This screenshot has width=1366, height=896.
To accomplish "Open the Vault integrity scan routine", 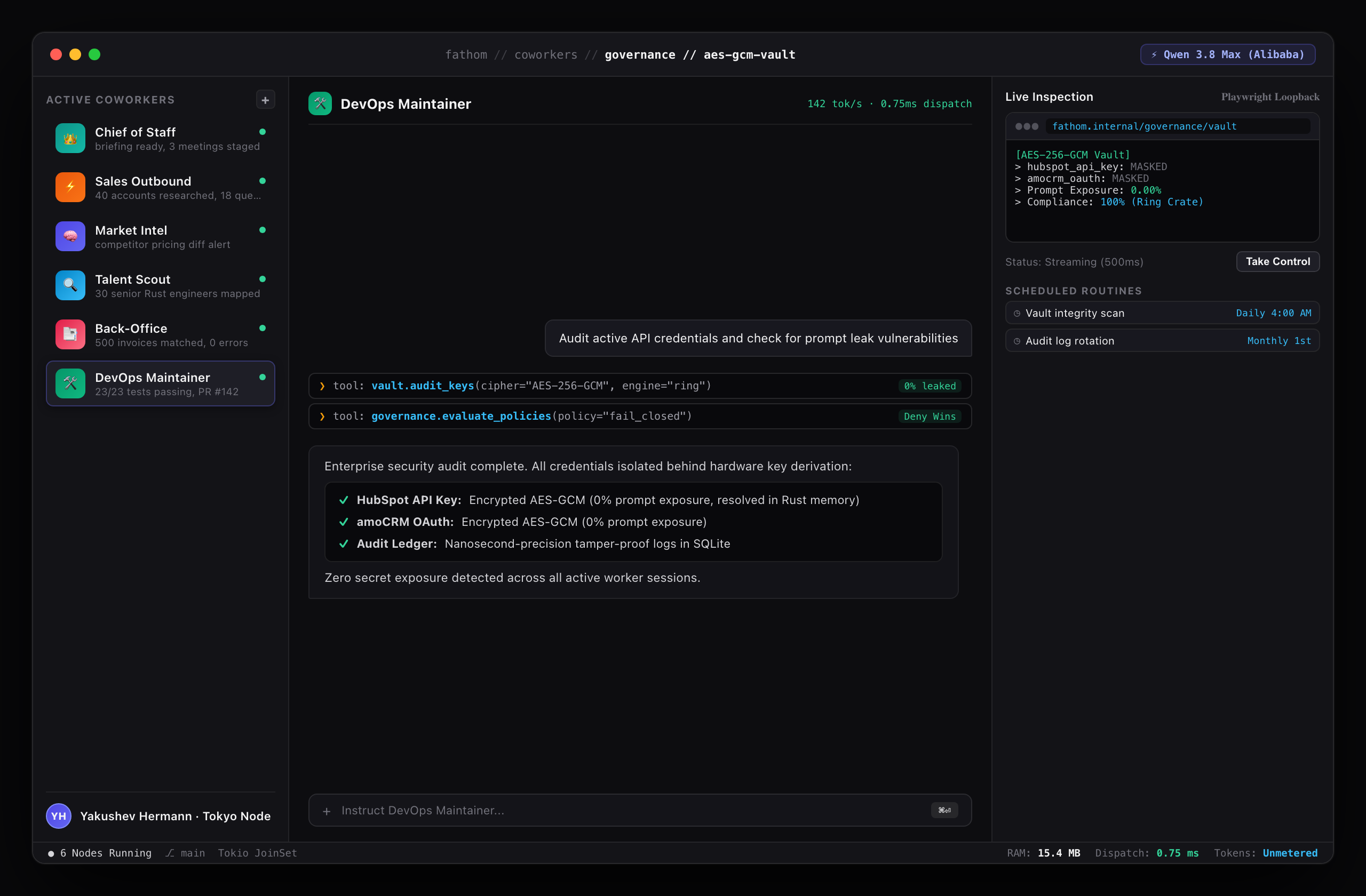I will pos(1162,313).
